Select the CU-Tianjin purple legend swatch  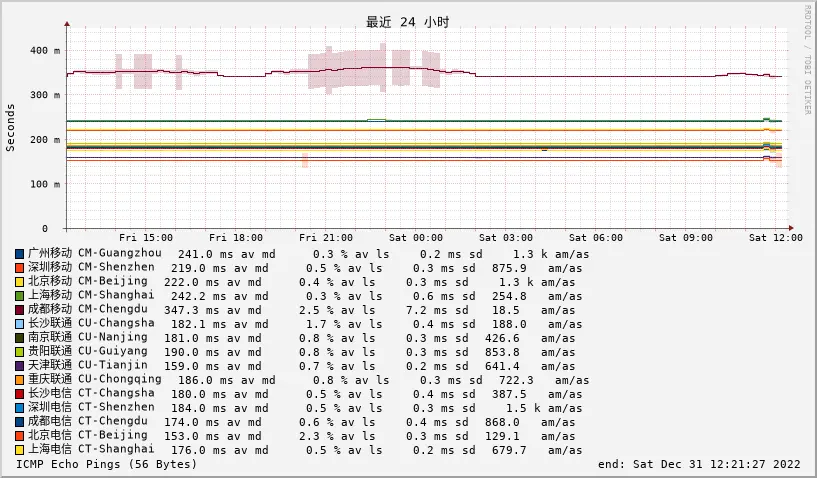[x=20, y=366]
